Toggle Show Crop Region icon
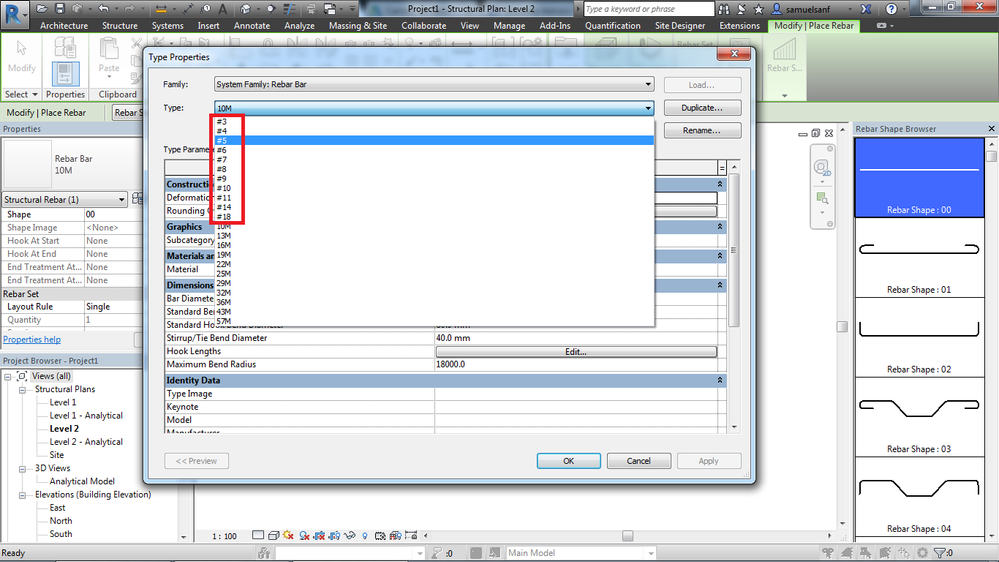The image size is (999, 562). point(334,535)
